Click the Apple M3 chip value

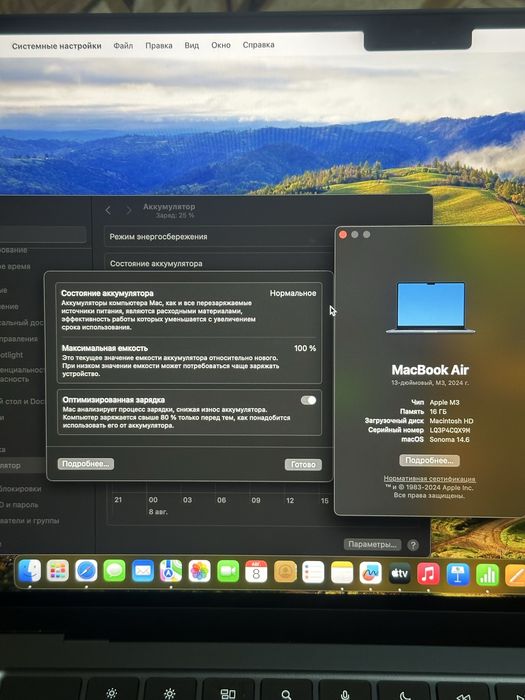444,403
